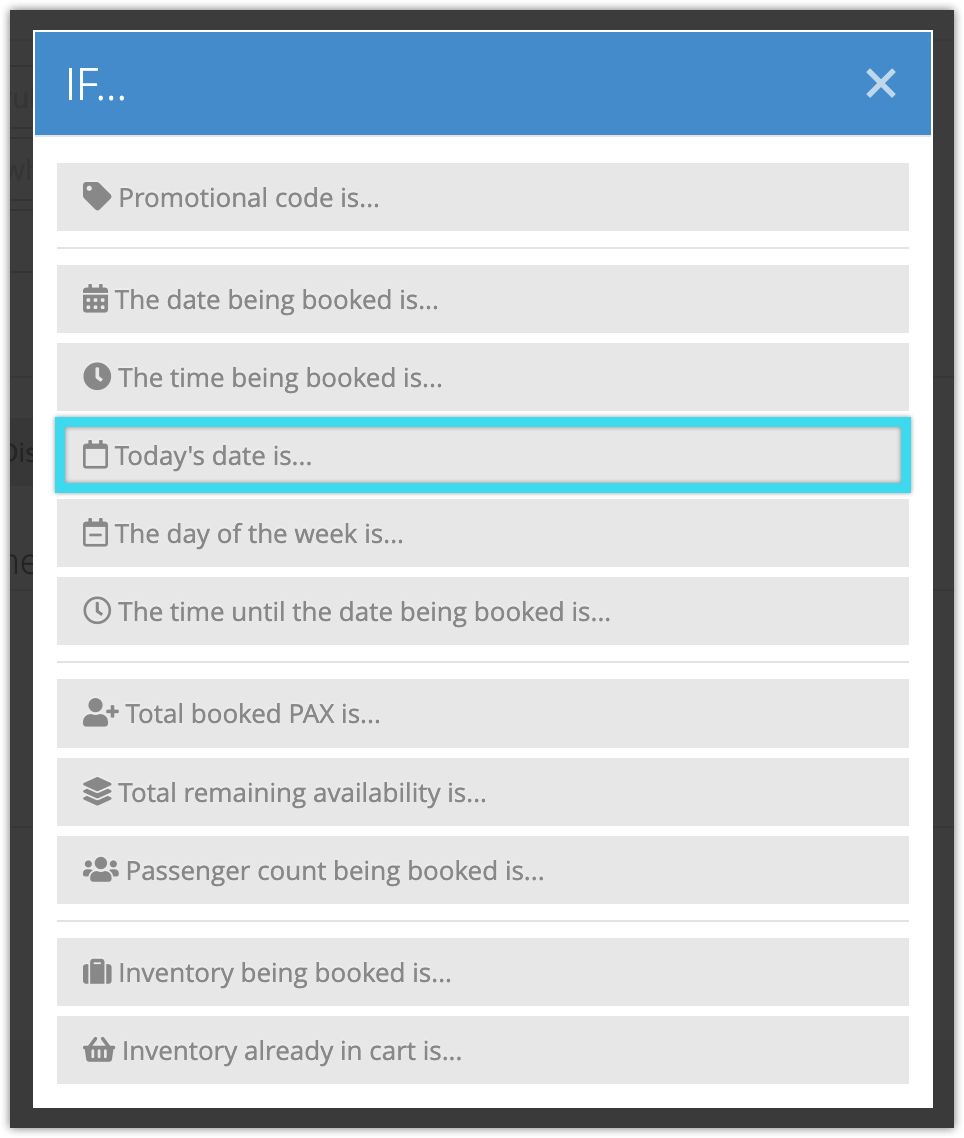Click the layers stack icon for remaining availability
The width and height of the screenshot is (964, 1138).
(97, 792)
